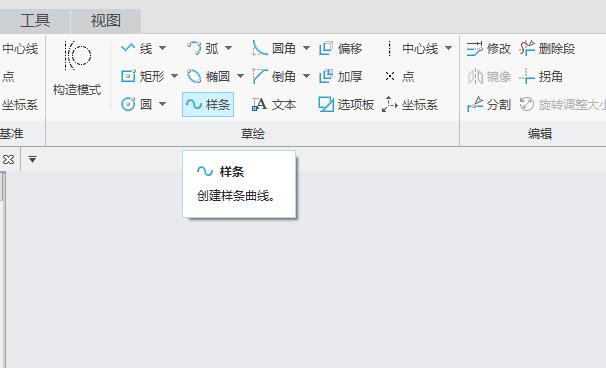Screen dimensions: 606x368
Task: Open the small dropdown arrow below ribbon
Action: 32,159
